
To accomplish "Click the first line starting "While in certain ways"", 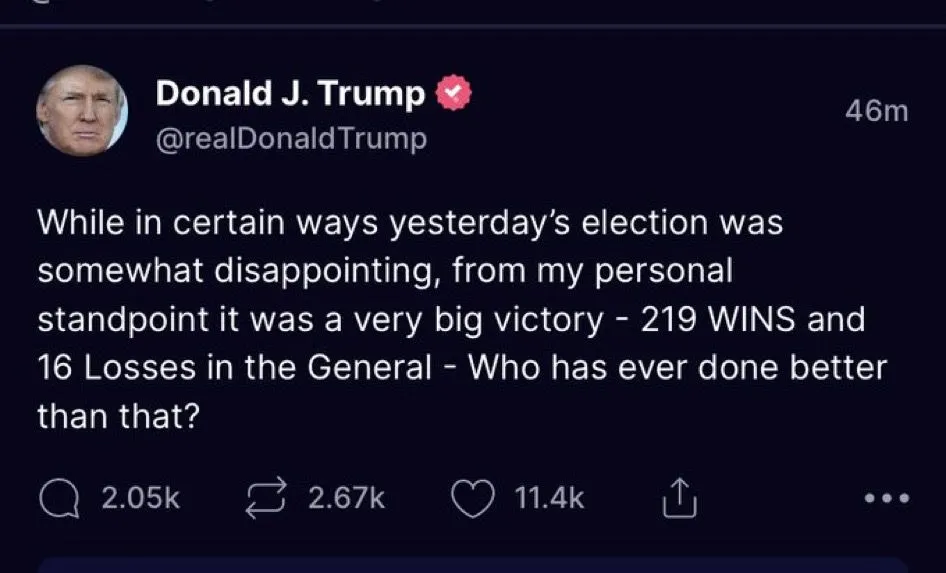I will tap(410, 223).
